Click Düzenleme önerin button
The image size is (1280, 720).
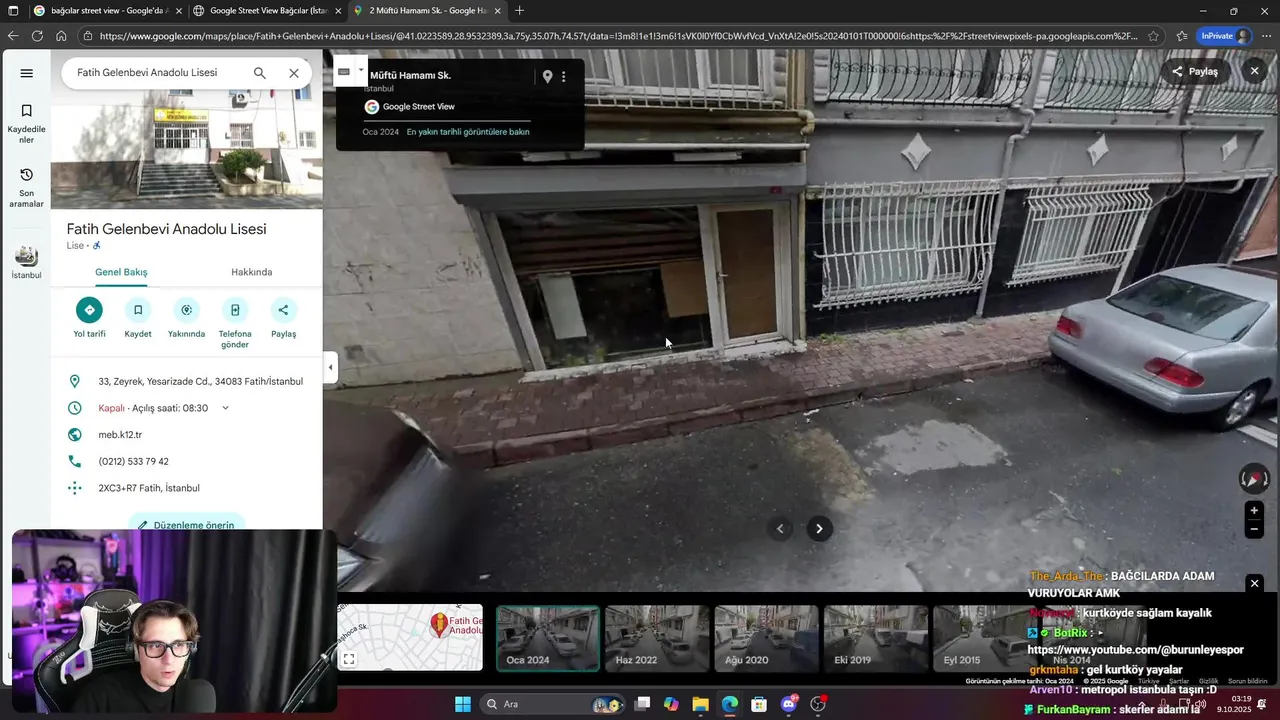point(186,524)
